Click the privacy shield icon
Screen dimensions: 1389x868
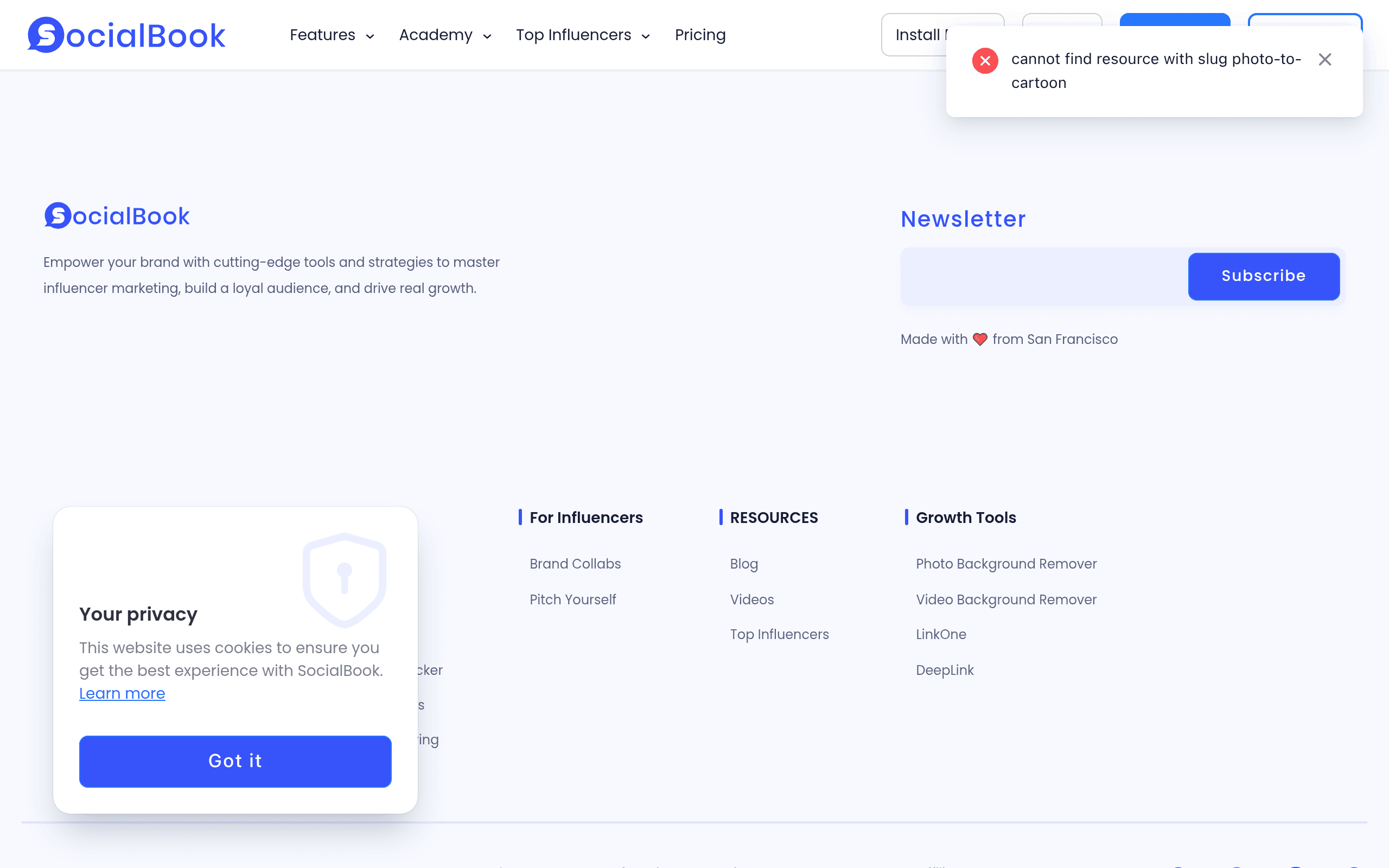coord(345,580)
